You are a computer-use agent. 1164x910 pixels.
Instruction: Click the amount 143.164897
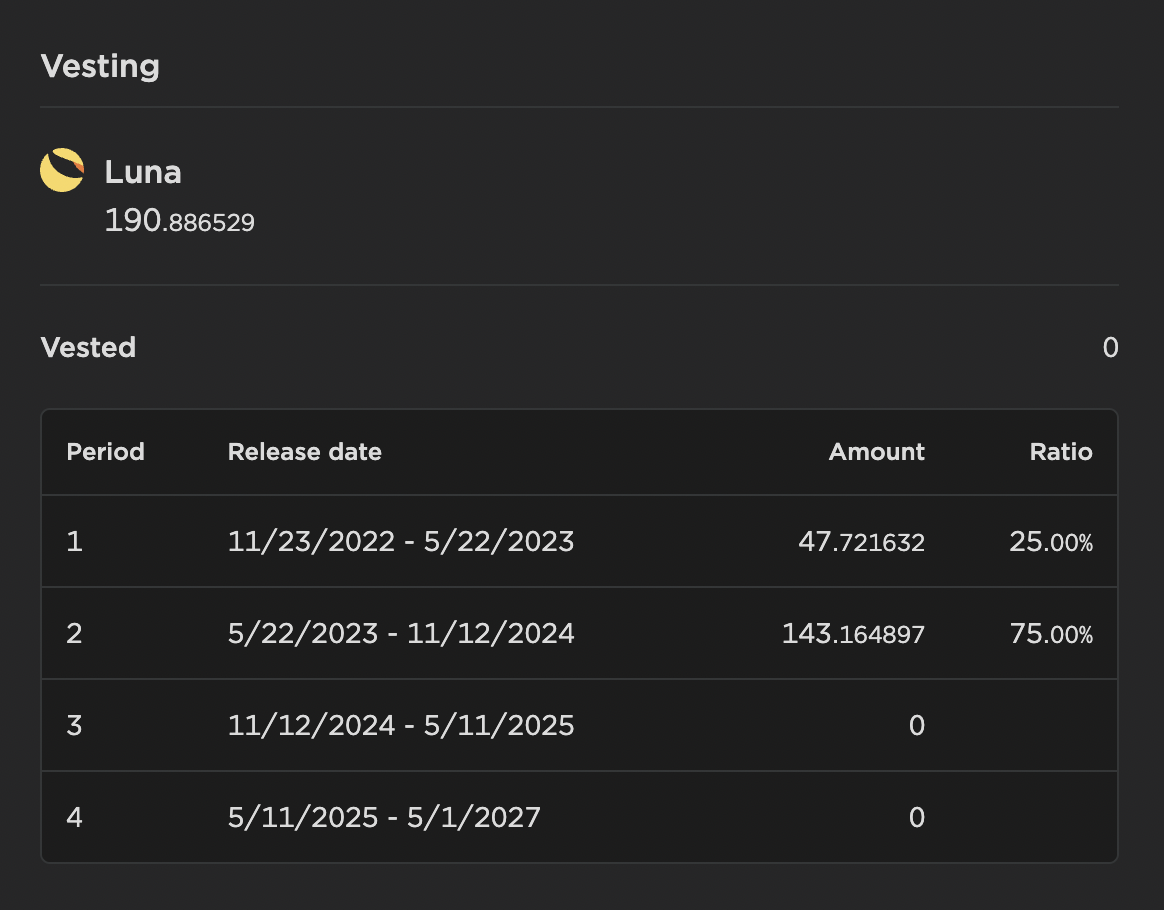point(853,634)
